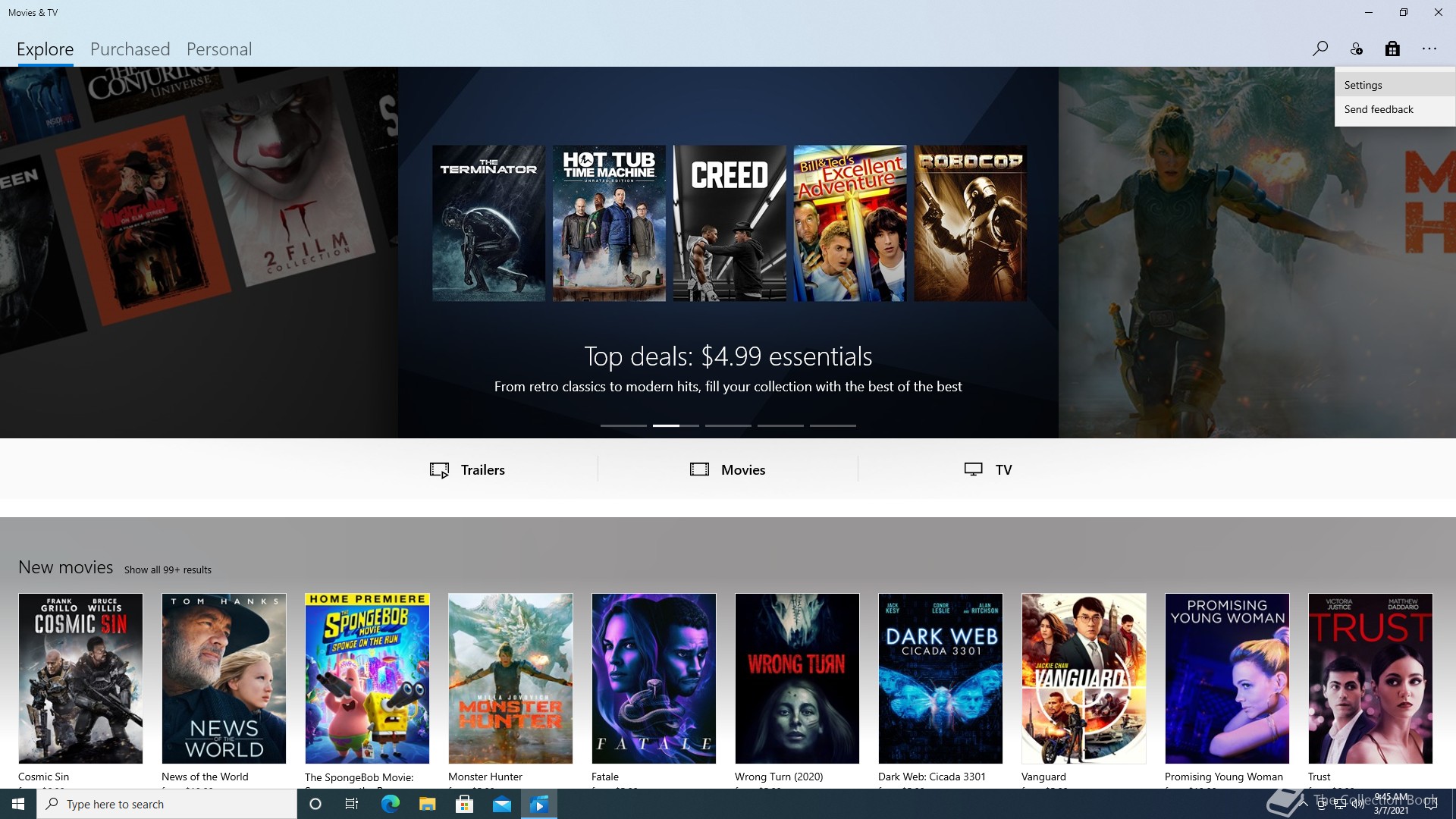
Task: Show the Conjuring Universe slide on left
Action: click(199, 253)
